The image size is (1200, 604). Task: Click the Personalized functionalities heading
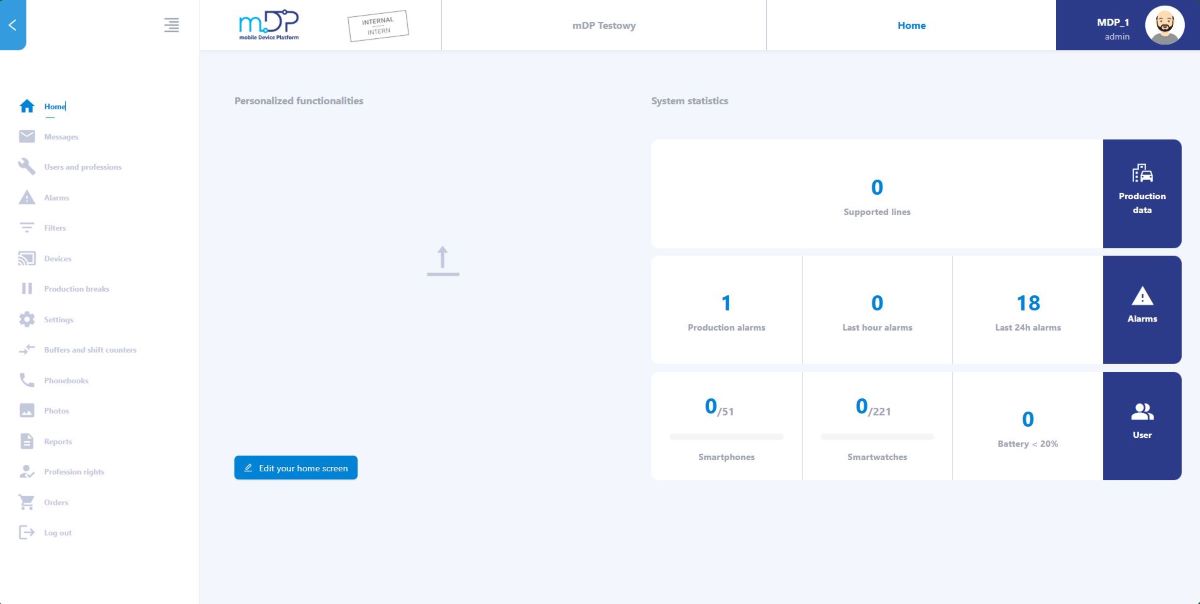(x=299, y=101)
